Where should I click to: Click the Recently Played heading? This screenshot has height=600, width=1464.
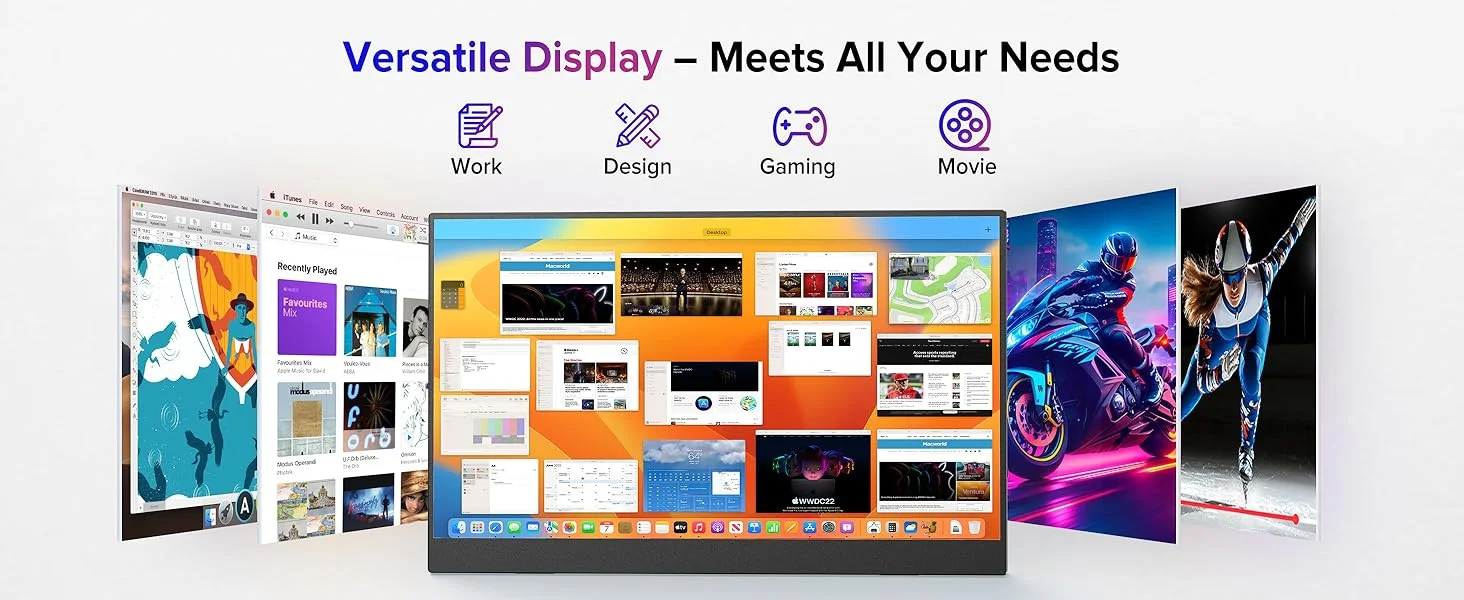307,269
